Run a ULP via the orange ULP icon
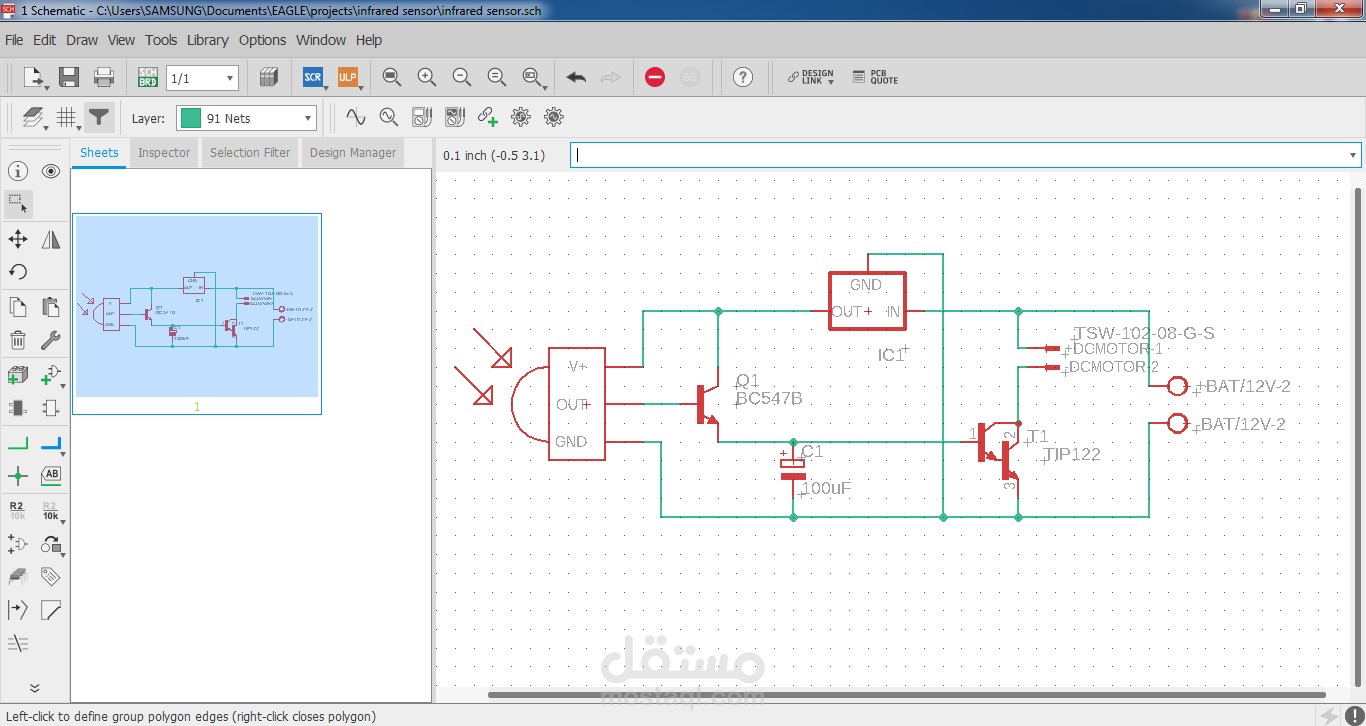 click(x=347, y=77)
